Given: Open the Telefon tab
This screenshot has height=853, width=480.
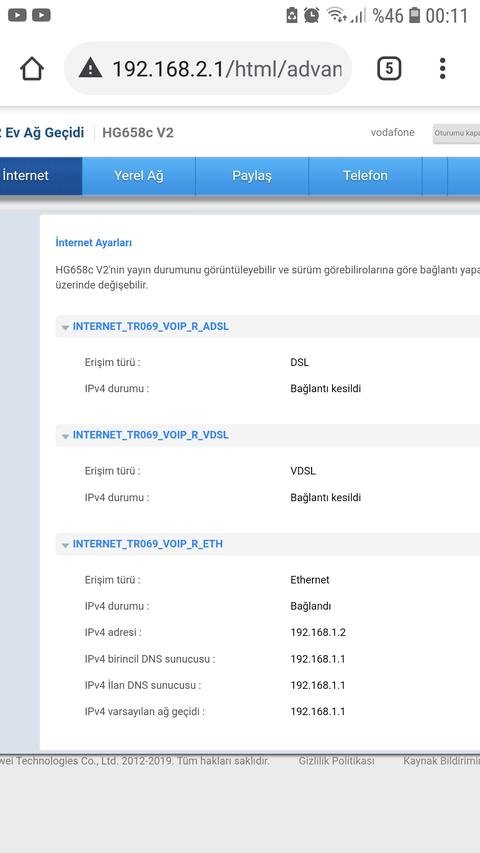Looking at the screenshot, I should (365, 176).
